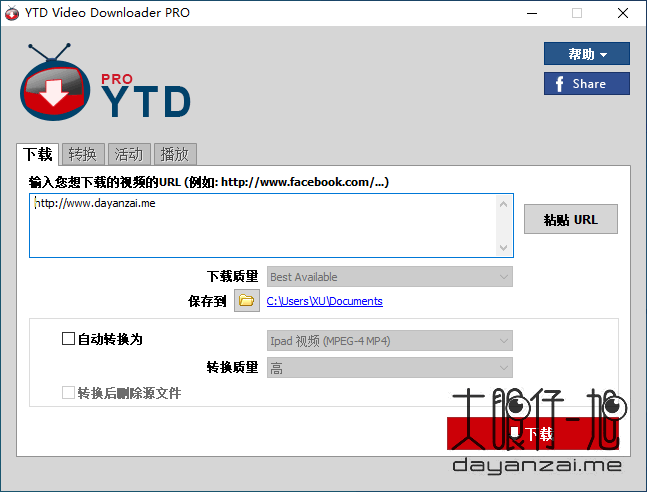Click the URL box scroll up arrow
Image resolution: width=647 pixels, height=492 pixels.
[503, 204]
